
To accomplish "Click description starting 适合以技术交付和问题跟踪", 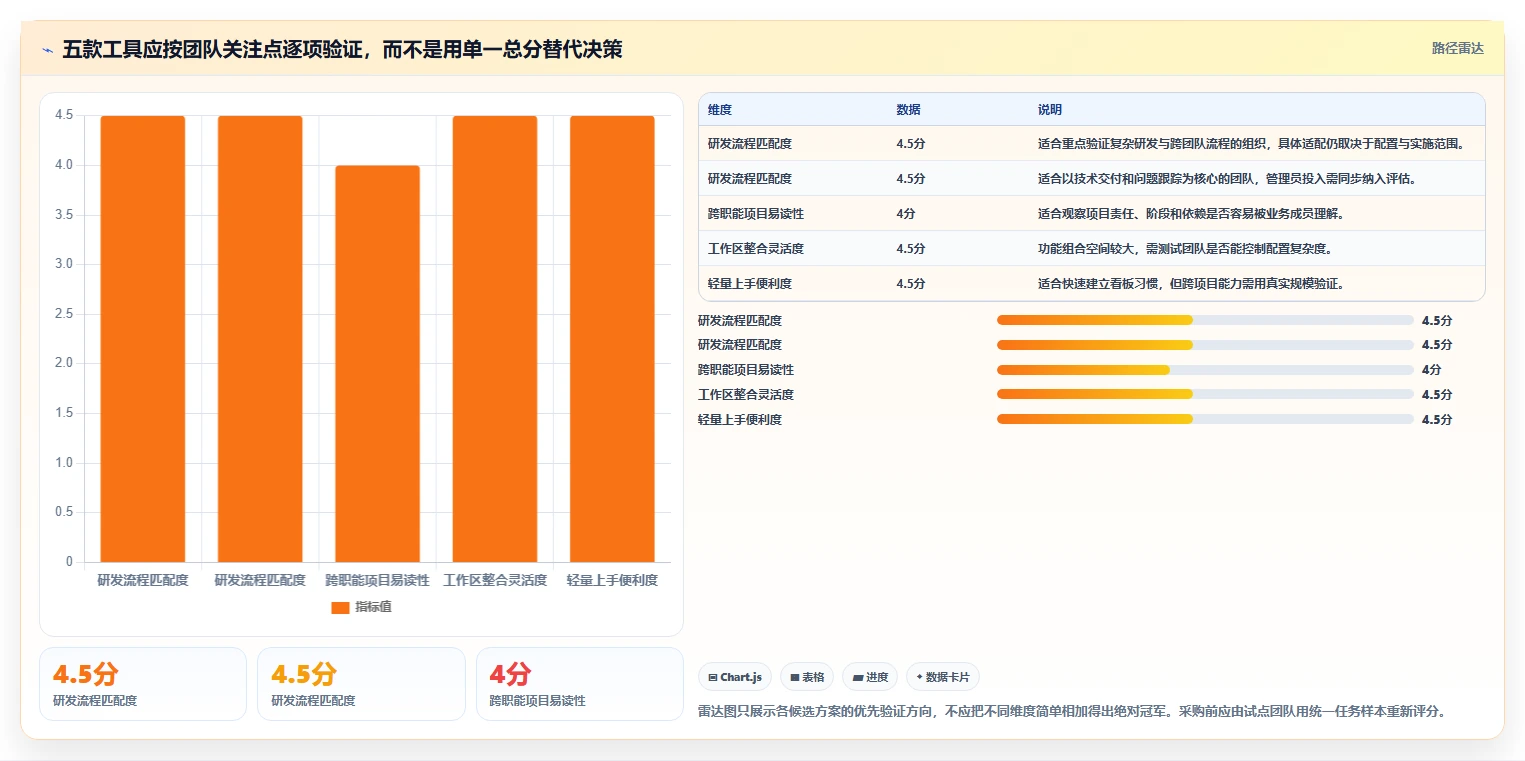I will tap(1227, 179).
